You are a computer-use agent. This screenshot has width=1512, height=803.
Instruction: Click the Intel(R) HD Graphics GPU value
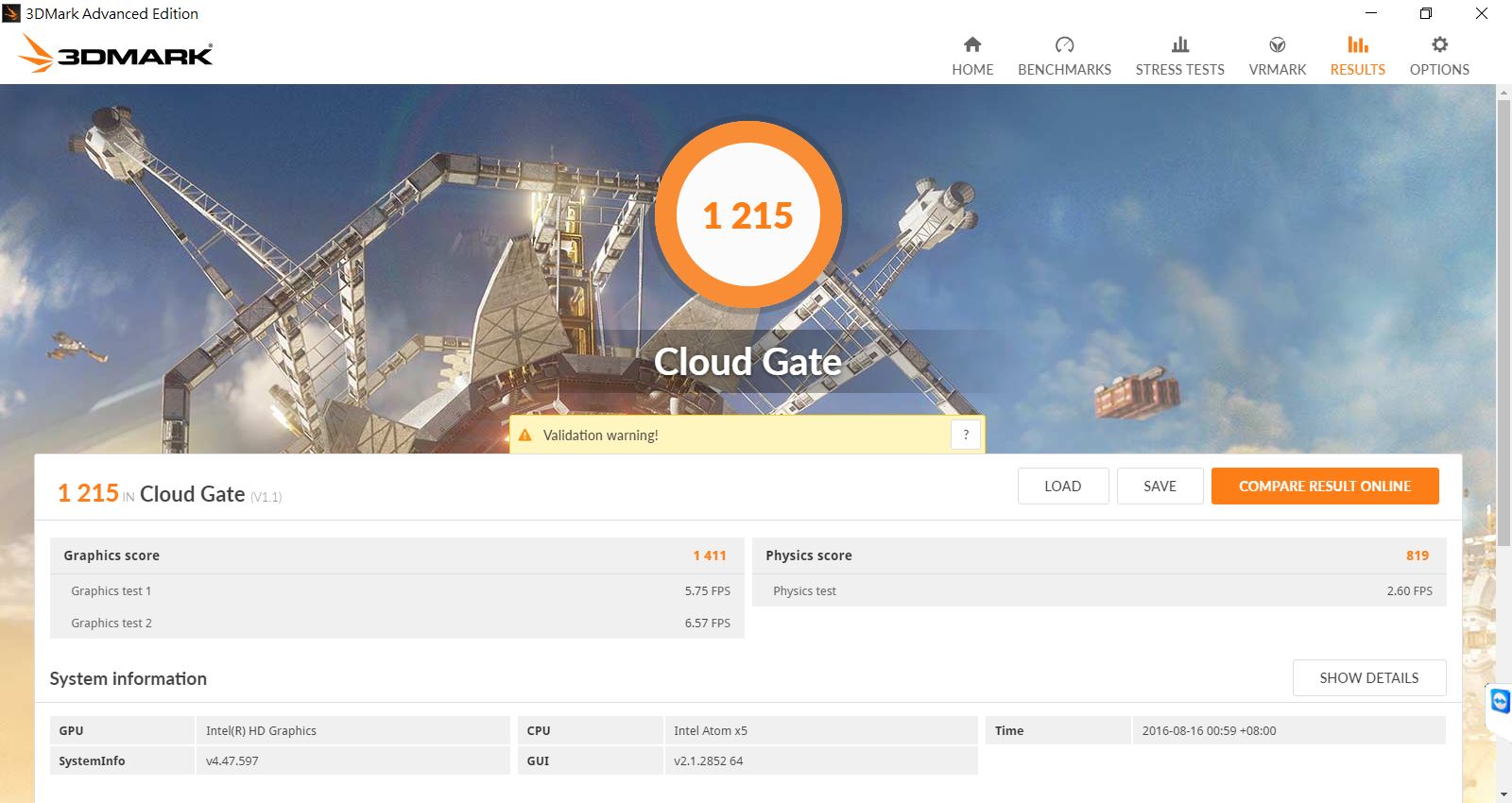click(261, 730)
